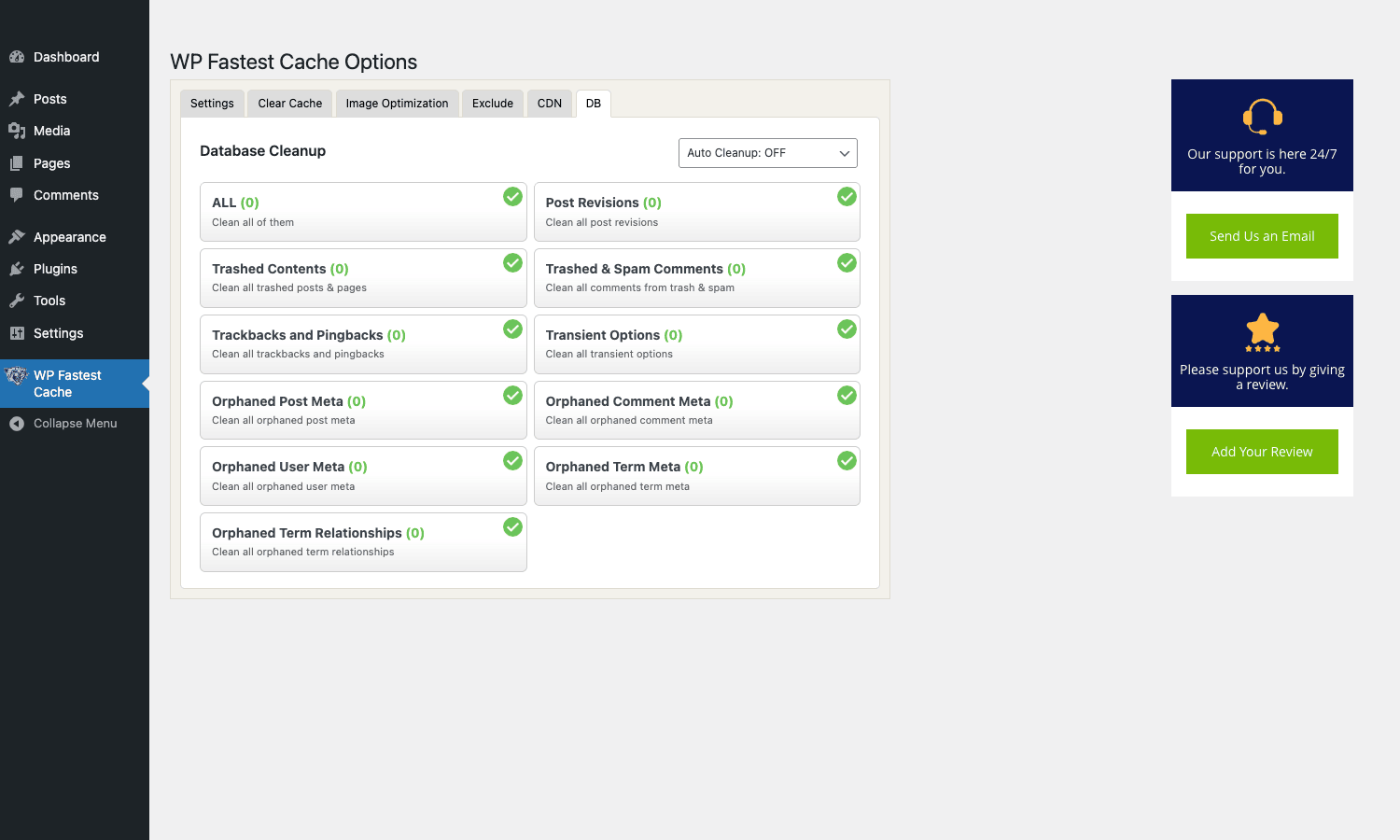Click checkmark on Orphaned Term Relationships
1400x840 pixels.
coord(512,527)
